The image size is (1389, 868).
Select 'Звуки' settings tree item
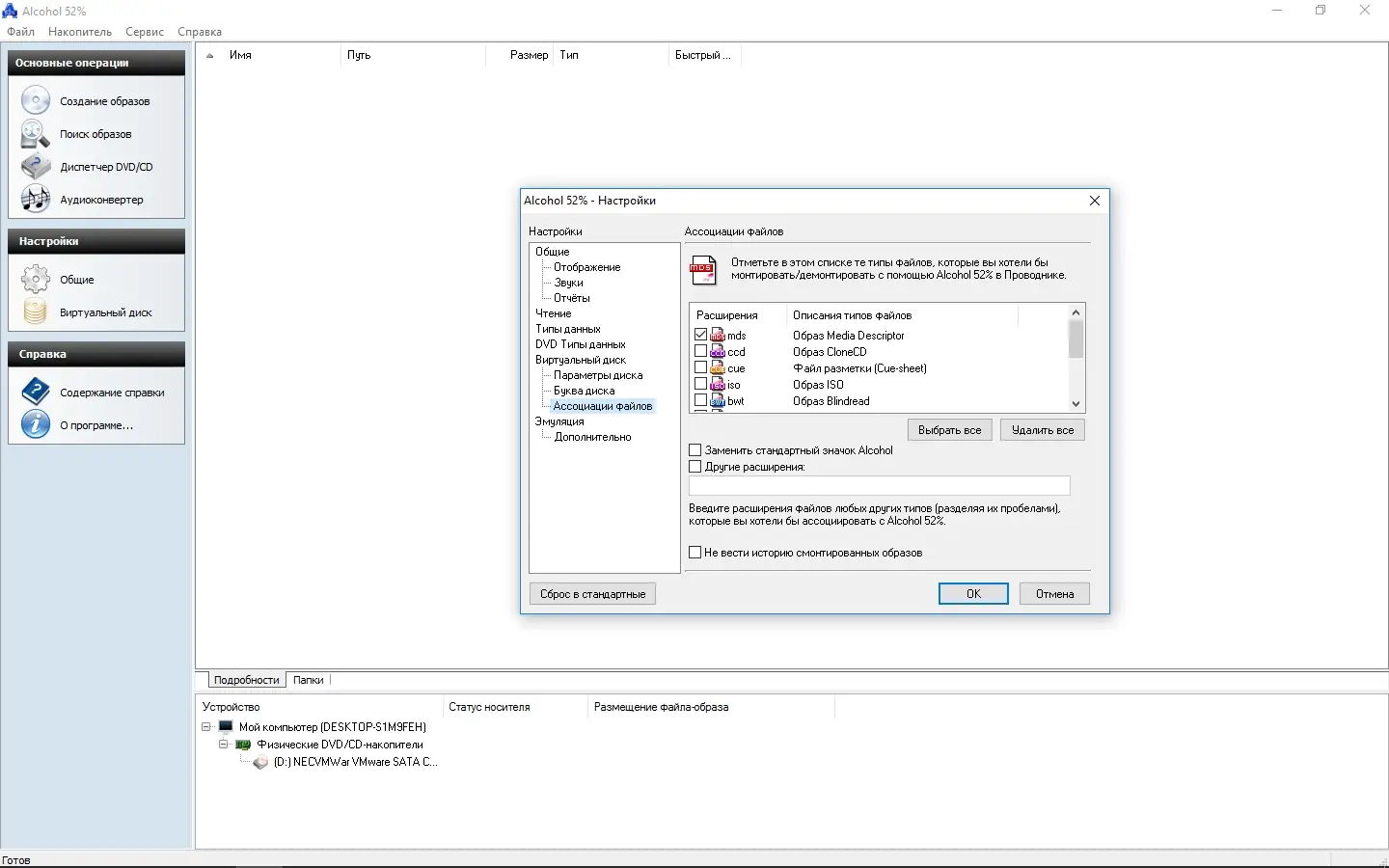[569, 283]
